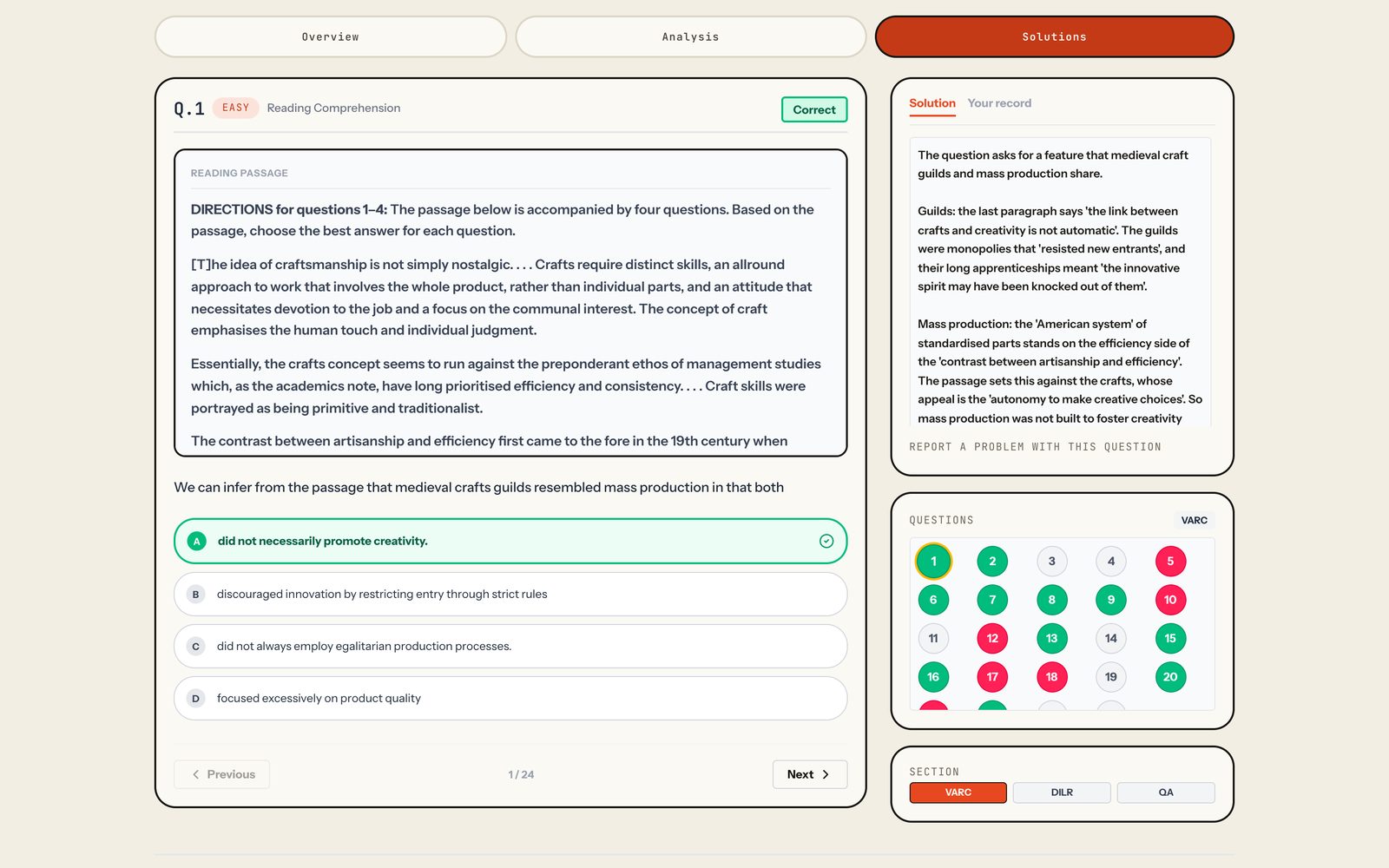The height and width of the screenshot is (868, 1389).
Task: Jump to question 7 in the grid
Action: coord(992,600)
